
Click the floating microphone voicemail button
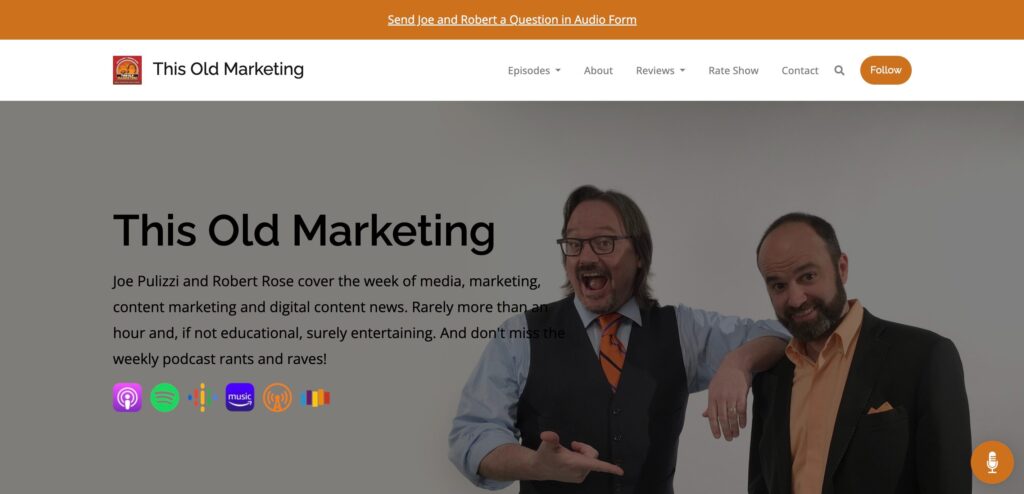(992, 462)
